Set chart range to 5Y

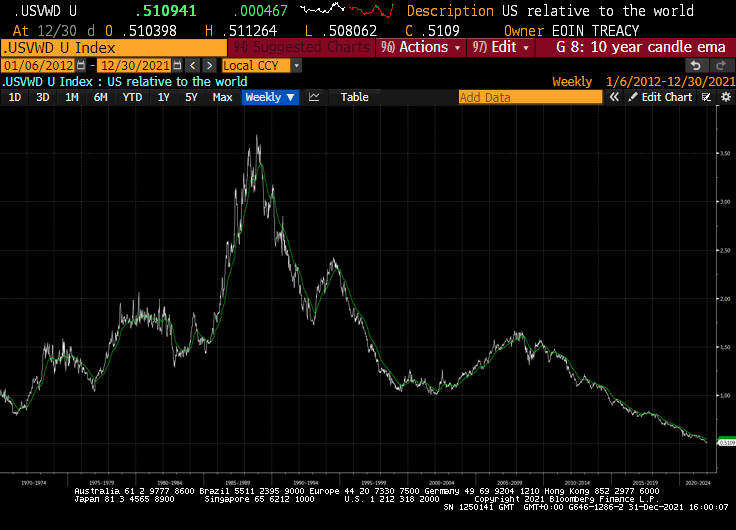(x=191, y=97)
